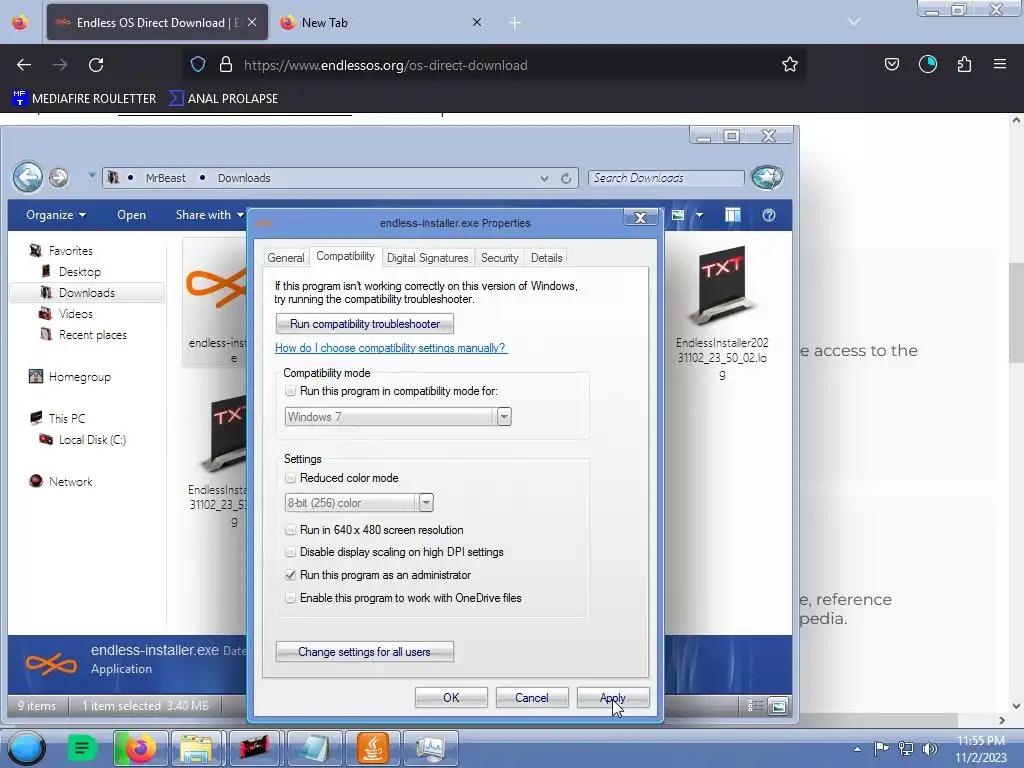Viewport: 1024px width, 768px height.
Task: Open the Java app taskbar icon
Action: 373,748
